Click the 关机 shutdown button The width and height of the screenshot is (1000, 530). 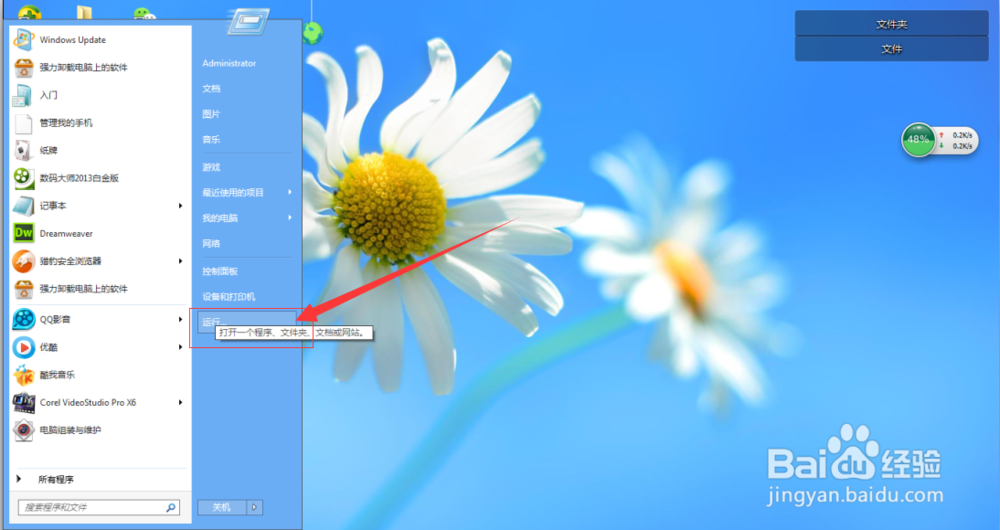[222, 508]
